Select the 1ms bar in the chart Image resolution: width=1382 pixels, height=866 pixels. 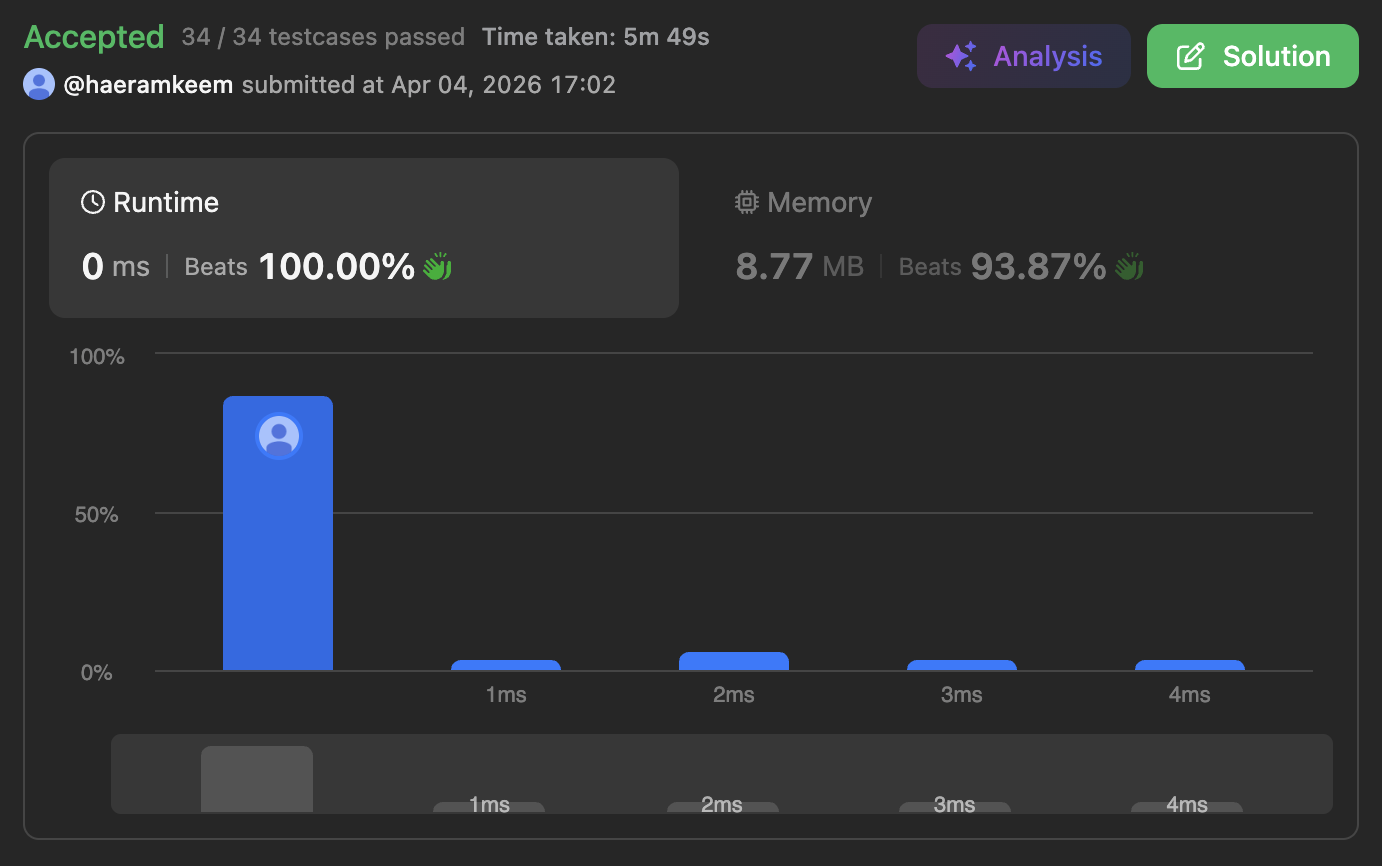(x=506, y=665)
